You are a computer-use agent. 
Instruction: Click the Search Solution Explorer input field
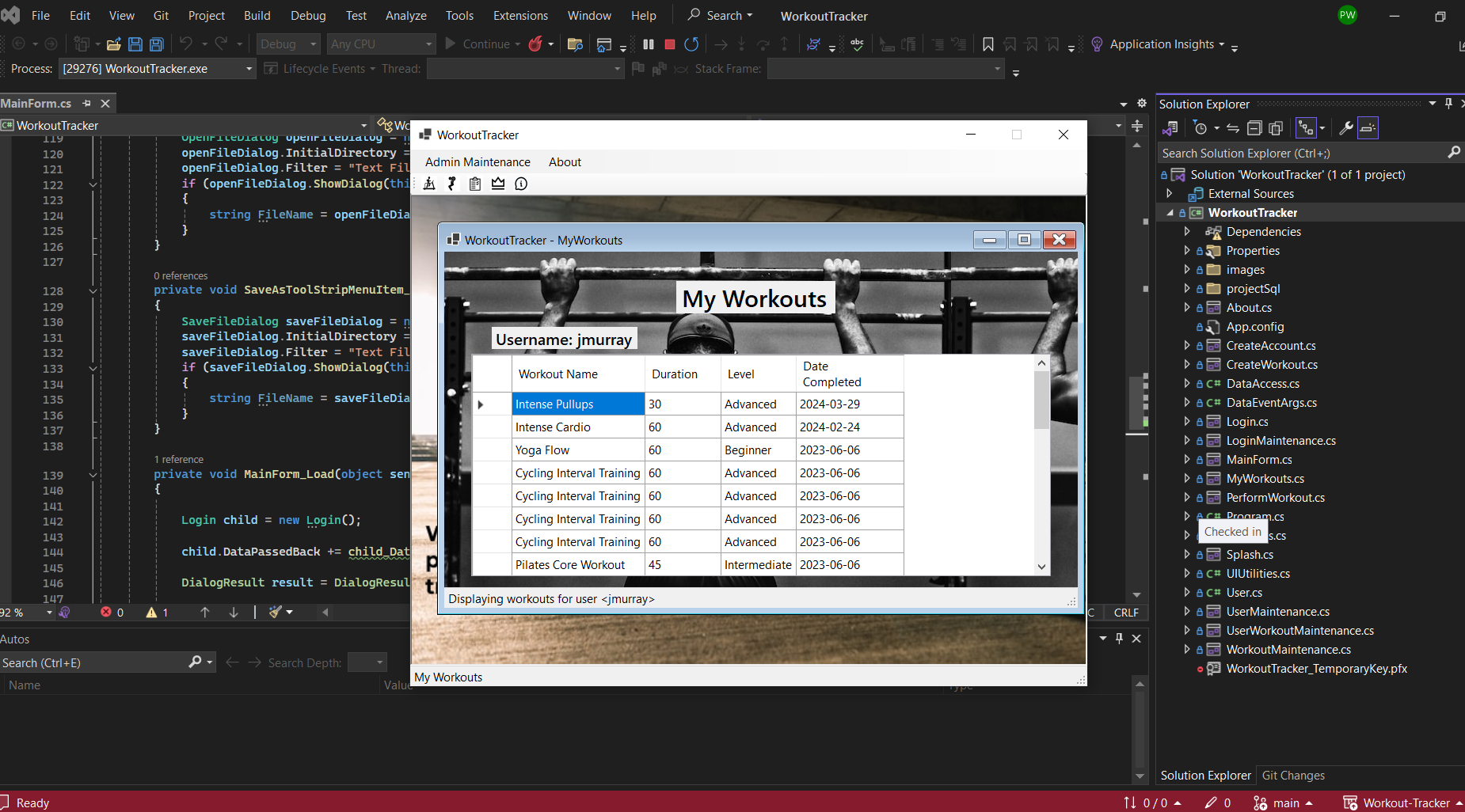pyautogui.click(x=1299, y=154)
